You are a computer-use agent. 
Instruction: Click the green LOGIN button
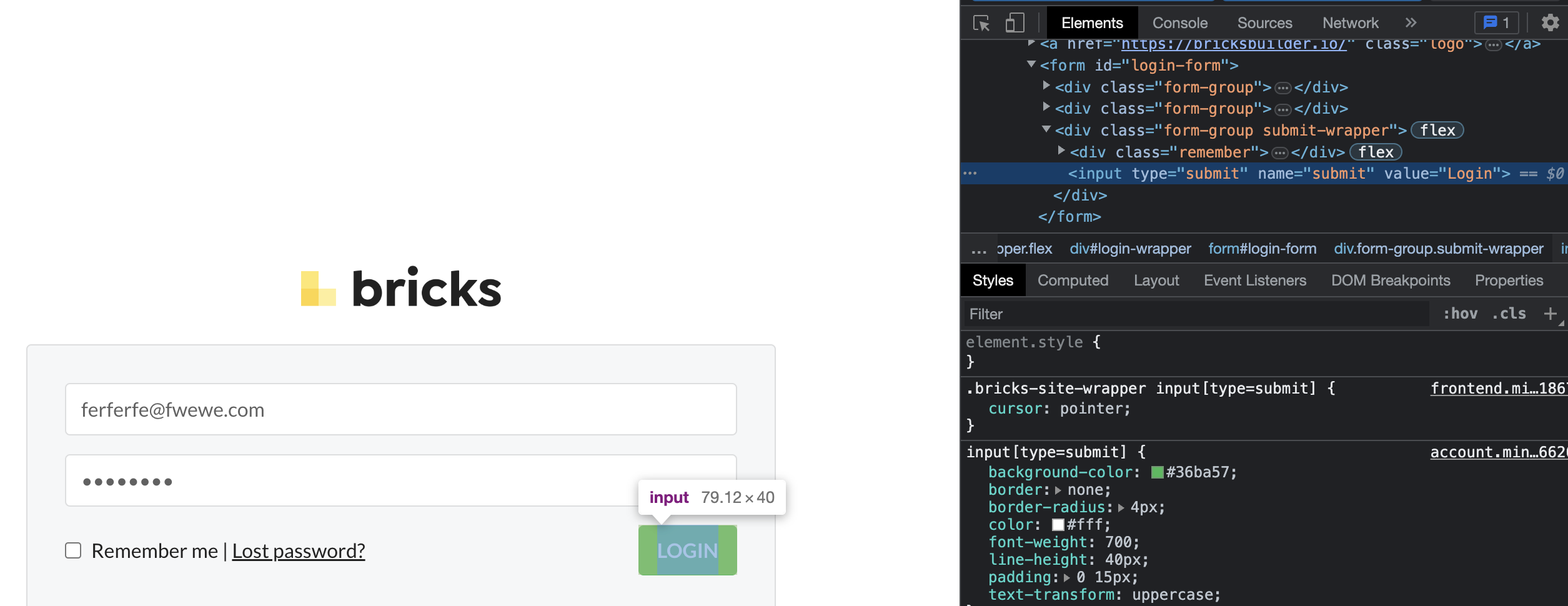[x=688, y=550]
